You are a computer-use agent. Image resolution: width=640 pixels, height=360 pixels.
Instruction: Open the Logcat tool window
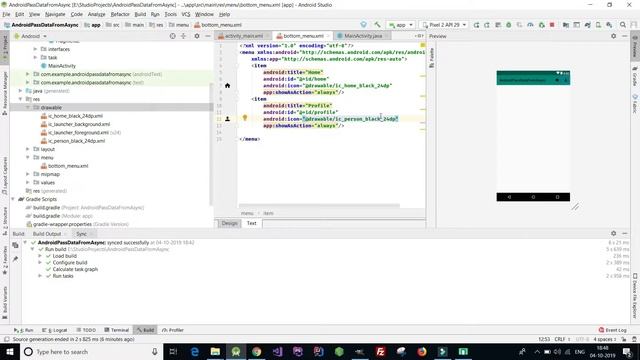[x=55, y=330]
